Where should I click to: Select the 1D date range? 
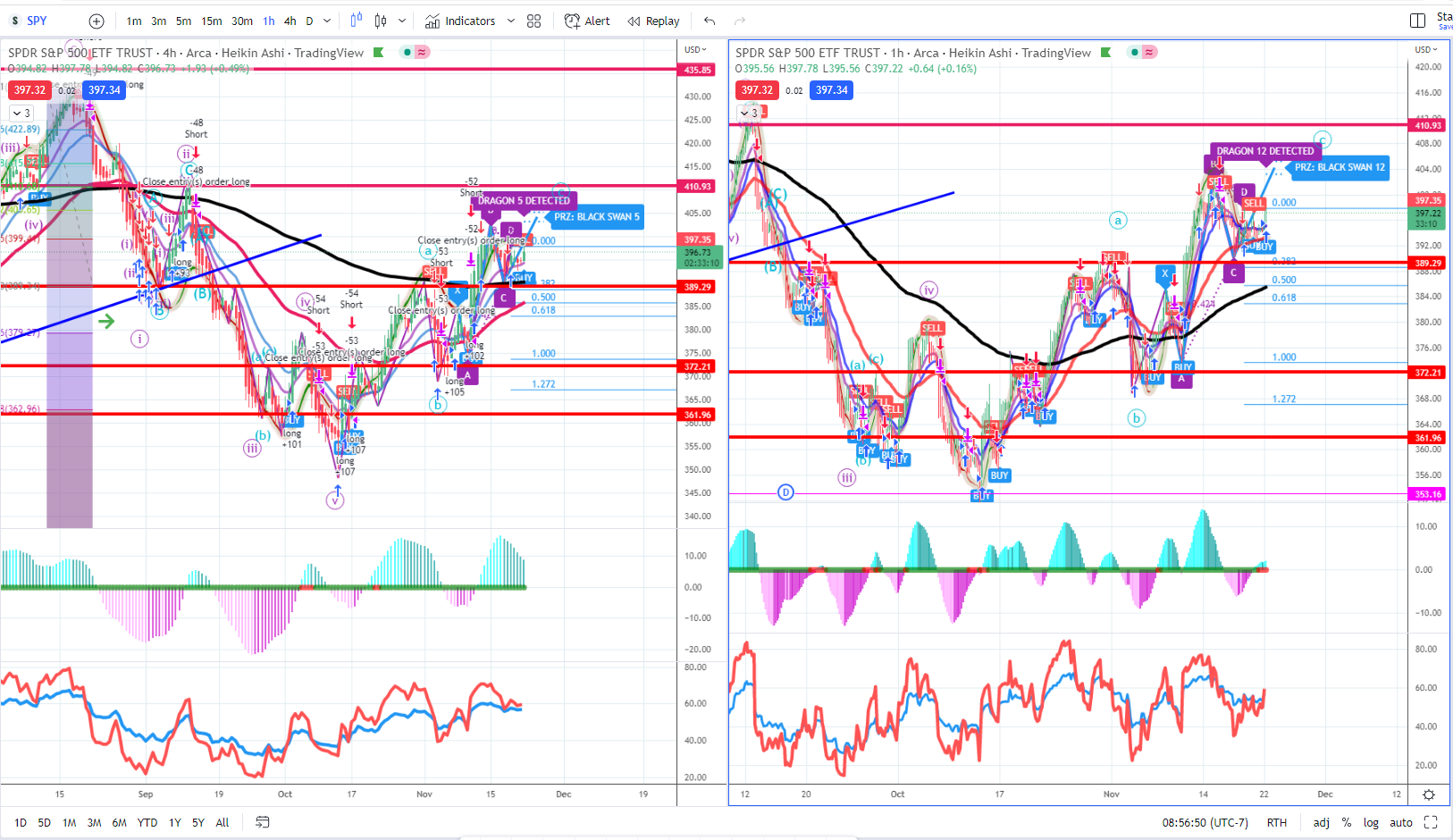point(21,823)
